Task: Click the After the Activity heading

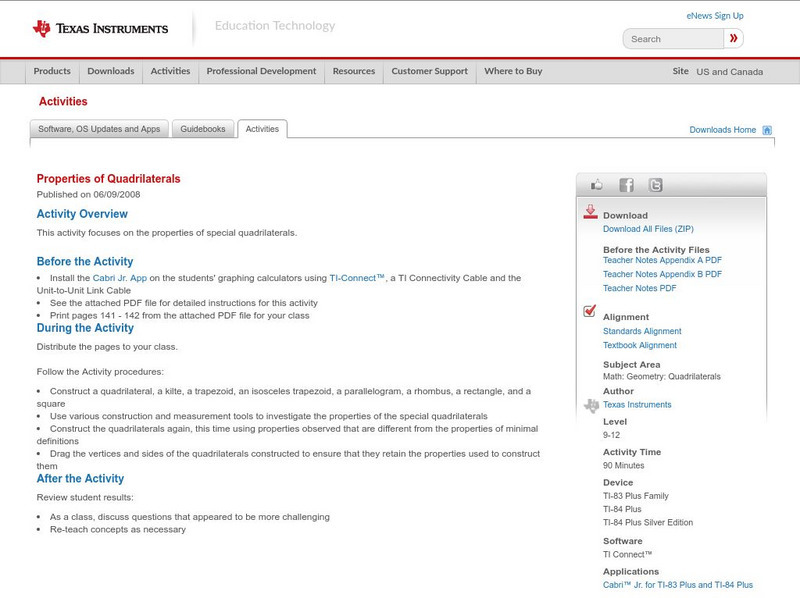Action: 80,479
